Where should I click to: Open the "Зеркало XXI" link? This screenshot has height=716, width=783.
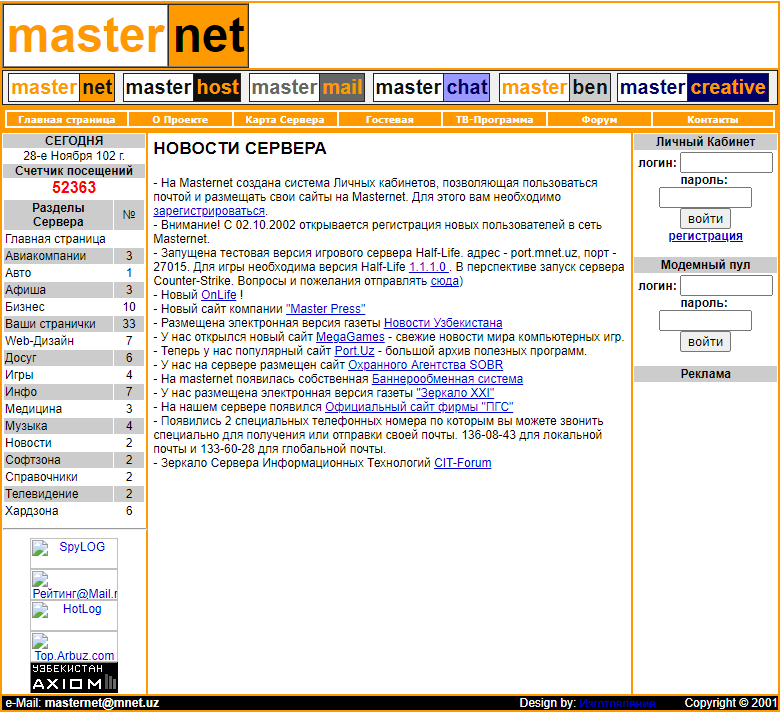(x=455, y=393)
